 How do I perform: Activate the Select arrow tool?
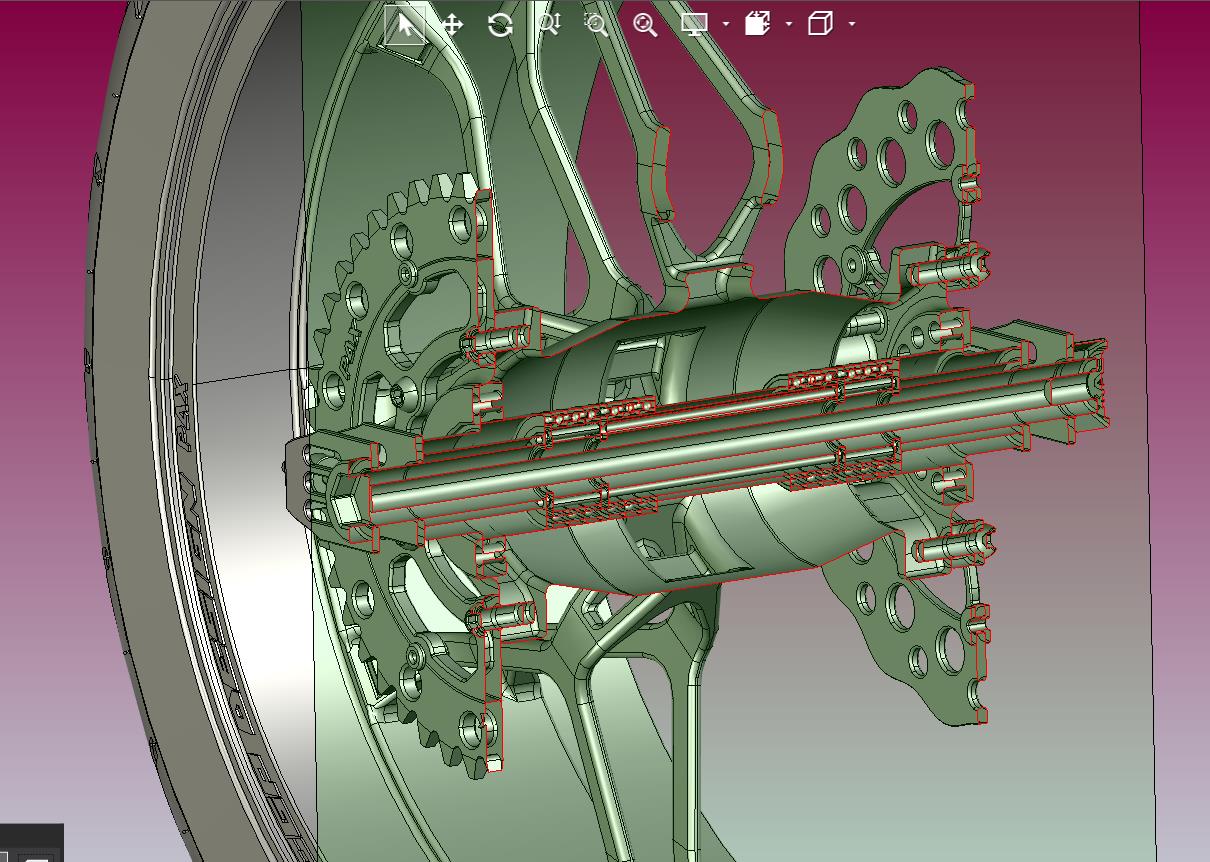tap(405, 25)
